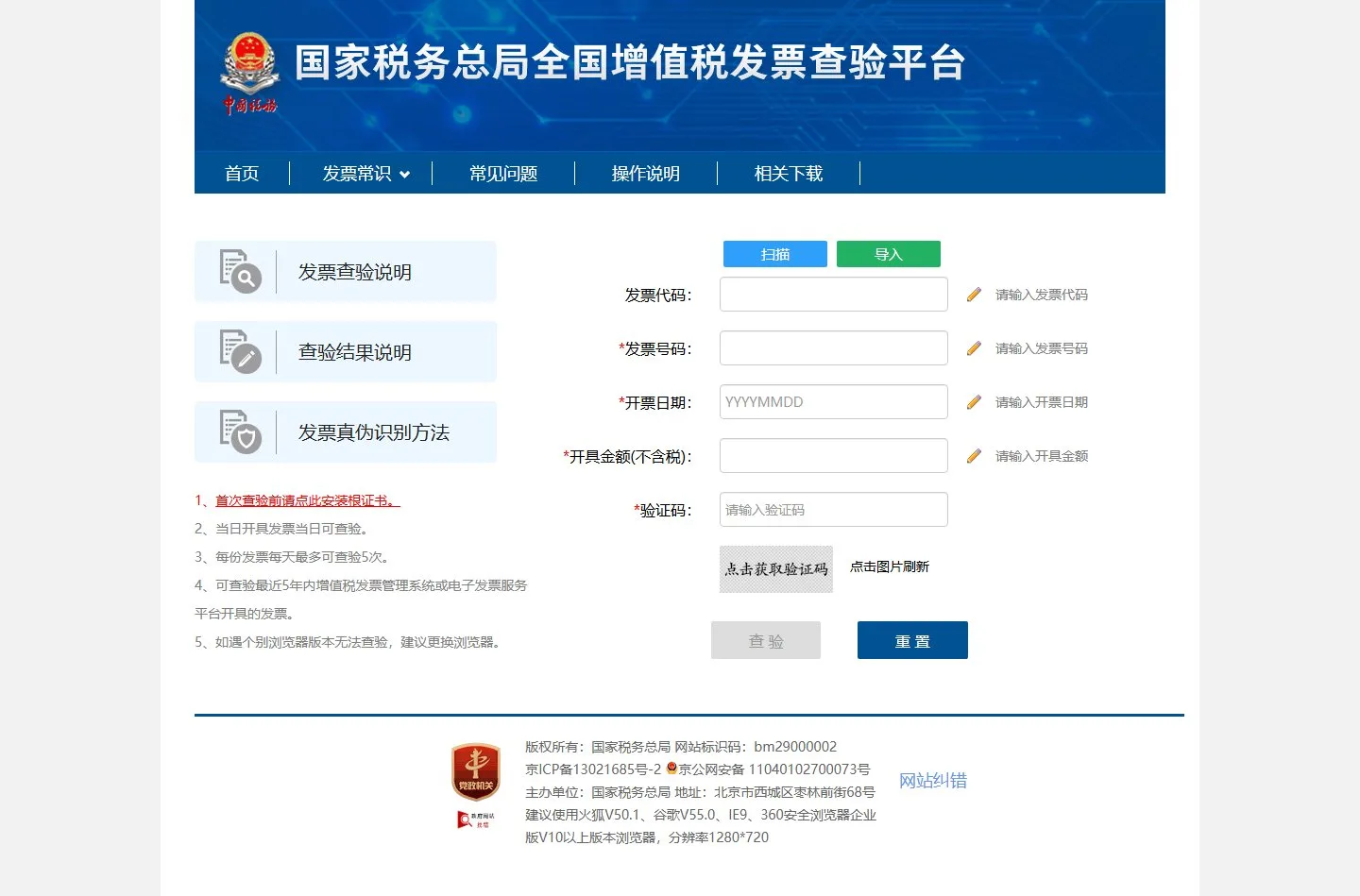Viewport: 1360px width, 896px height.
Task: Open 常见问题 navigation item
Action: point(503,174)
